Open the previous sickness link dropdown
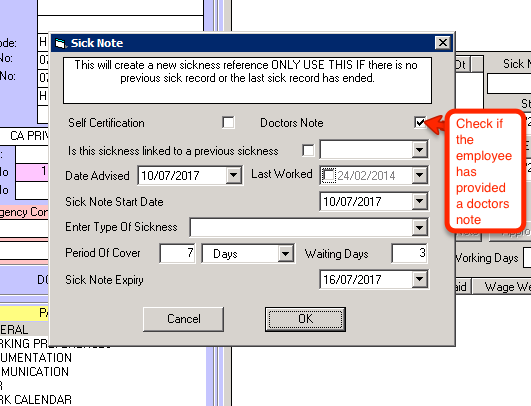The height and width of the screenshot is (406, 531). pos(419,150)
